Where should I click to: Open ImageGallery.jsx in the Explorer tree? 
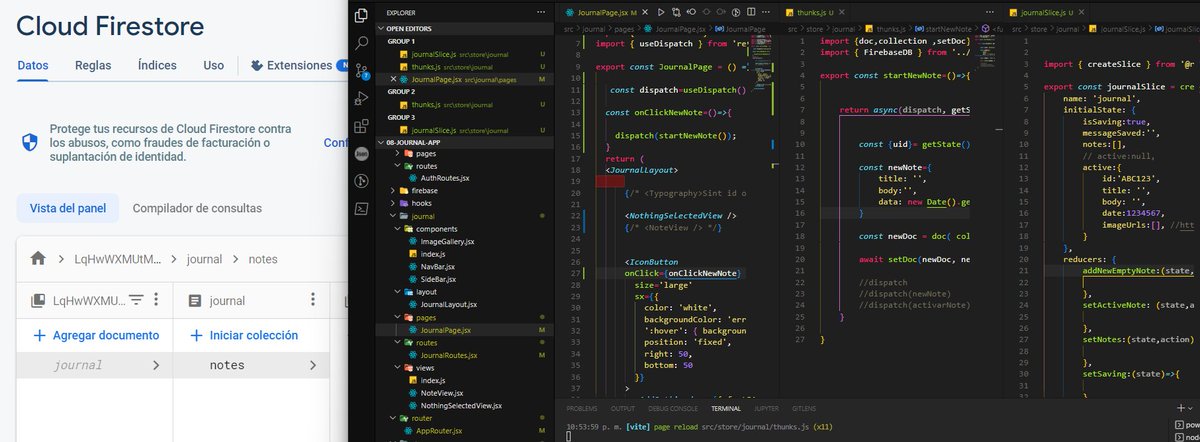pos(446,241)
